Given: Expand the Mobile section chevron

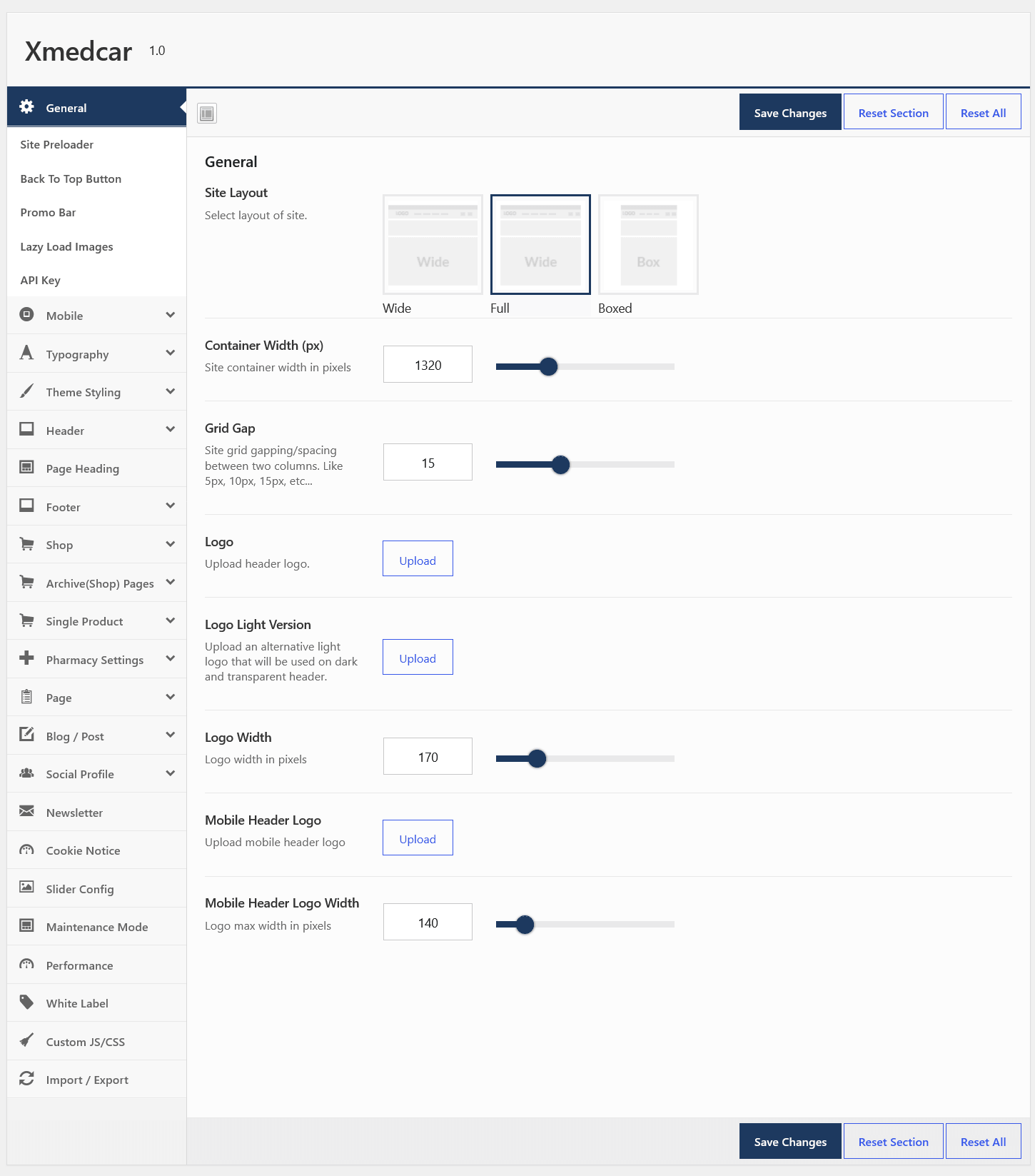Looking at the screenshot, I should tap(170, 315).
